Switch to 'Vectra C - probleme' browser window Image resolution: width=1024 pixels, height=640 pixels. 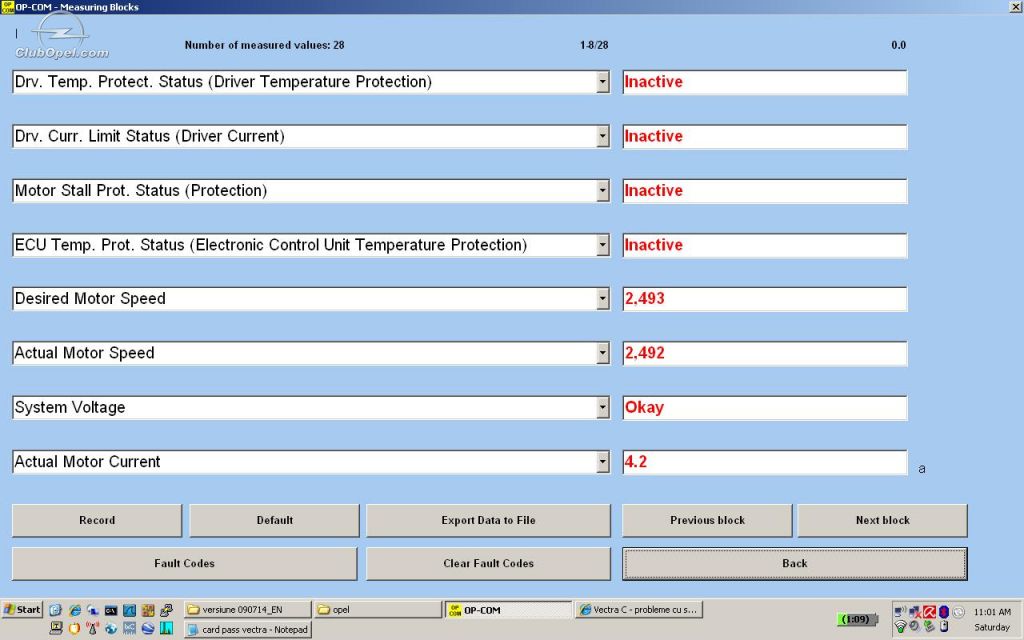tap(638, 610)
